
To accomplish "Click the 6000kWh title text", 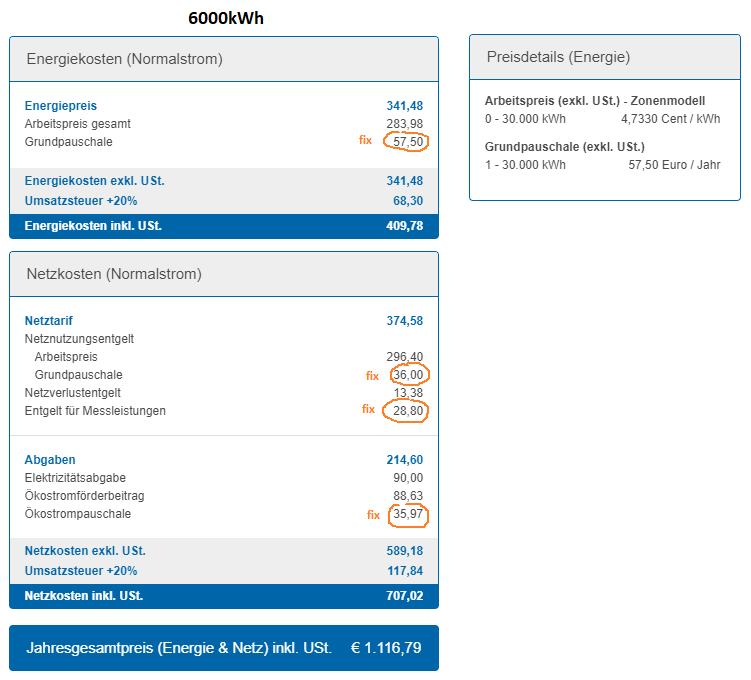I will [226, 19].
